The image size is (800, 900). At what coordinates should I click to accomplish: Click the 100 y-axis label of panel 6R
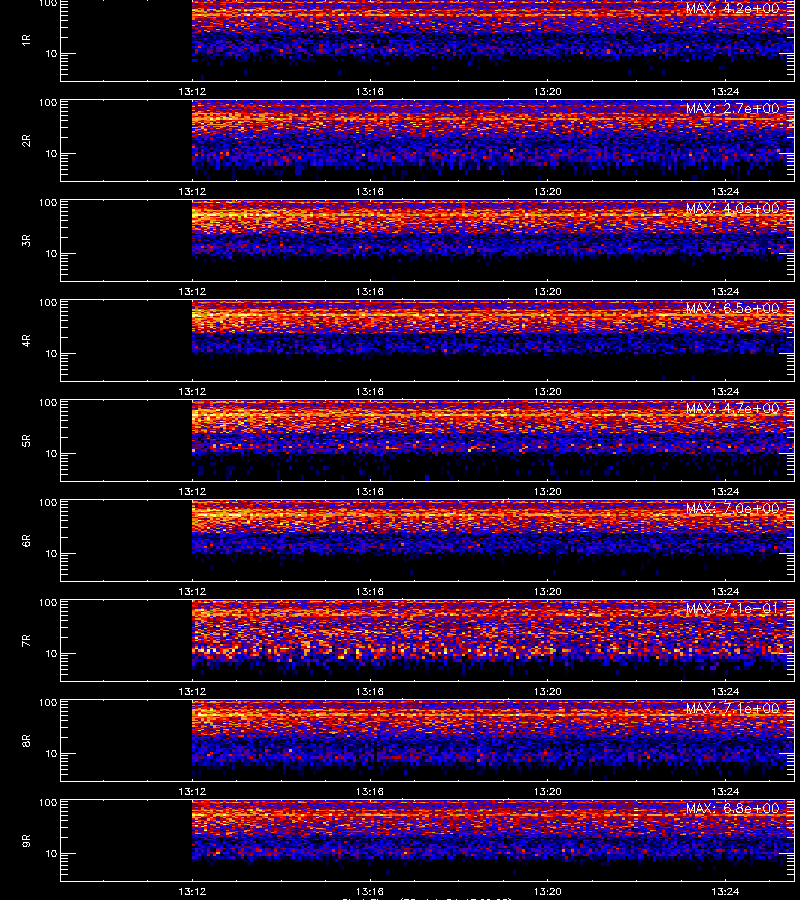tap(48, 503)
